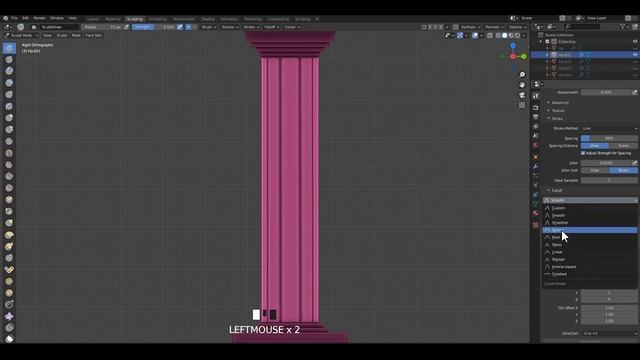
Task: Click the viewport zoom magnifier icon
Action: (522, 75)
